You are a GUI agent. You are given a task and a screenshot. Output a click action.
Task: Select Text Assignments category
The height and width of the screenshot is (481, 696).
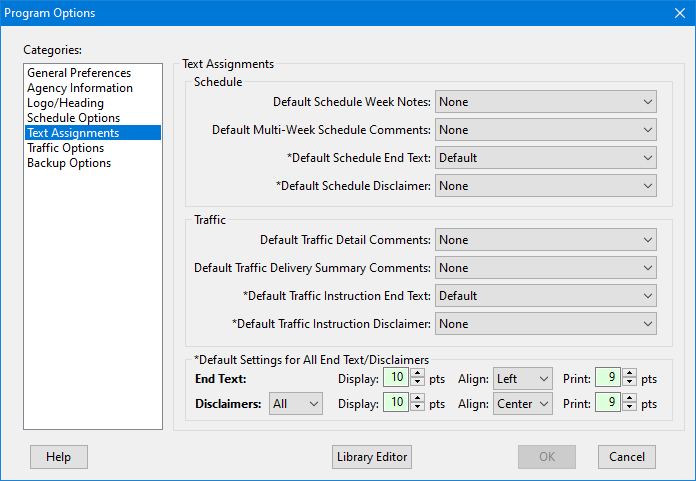(x=93, y=133)
